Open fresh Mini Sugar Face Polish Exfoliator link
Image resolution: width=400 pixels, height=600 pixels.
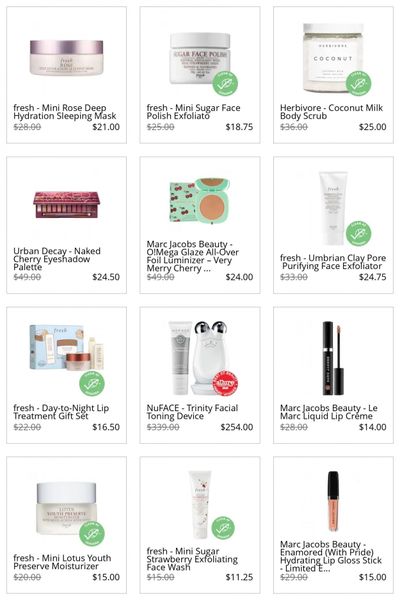click(x=193, y=112)
